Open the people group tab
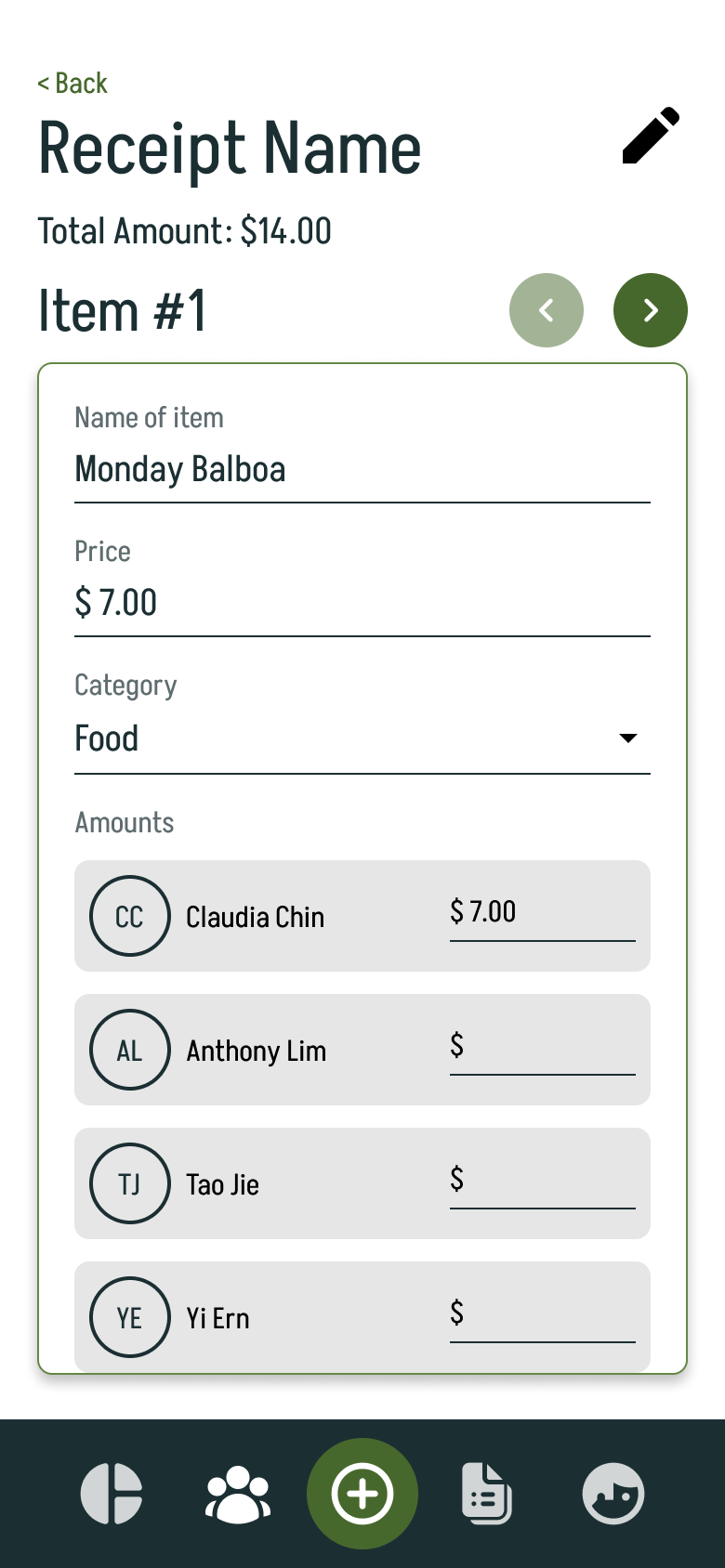Image resolution: width=725 pixels, height=1568 pixels. [238, 1494]
